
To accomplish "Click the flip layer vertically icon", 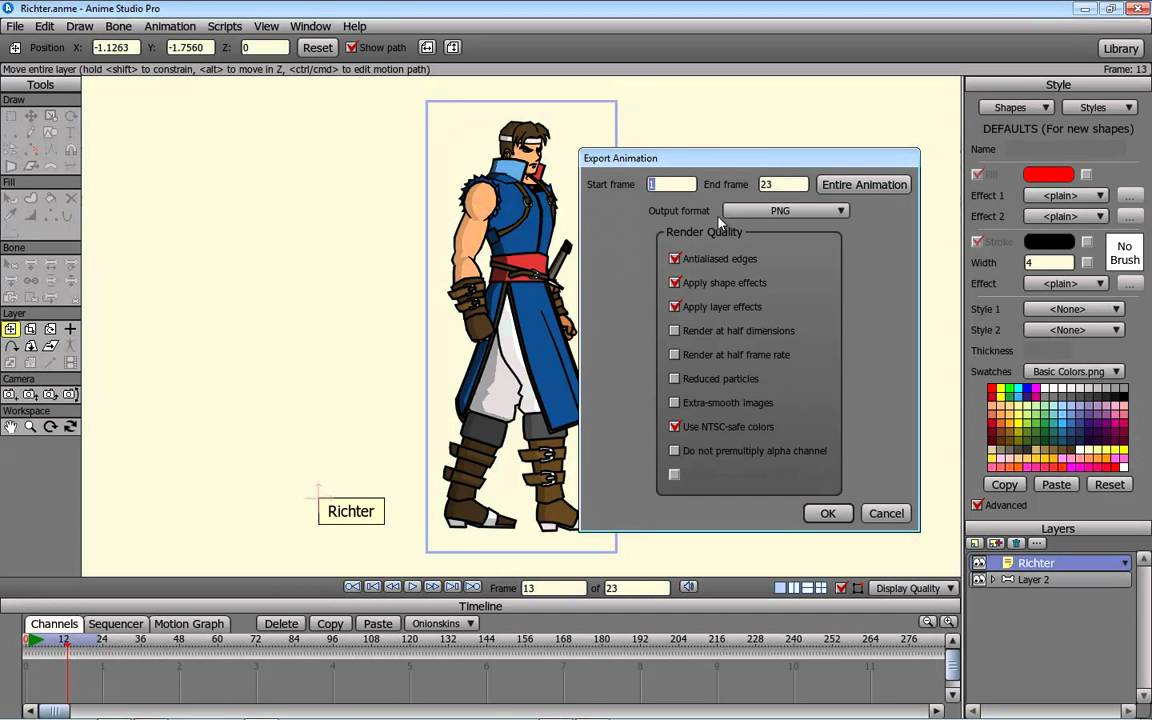I will pyautogui.click(x=453, y=47).
